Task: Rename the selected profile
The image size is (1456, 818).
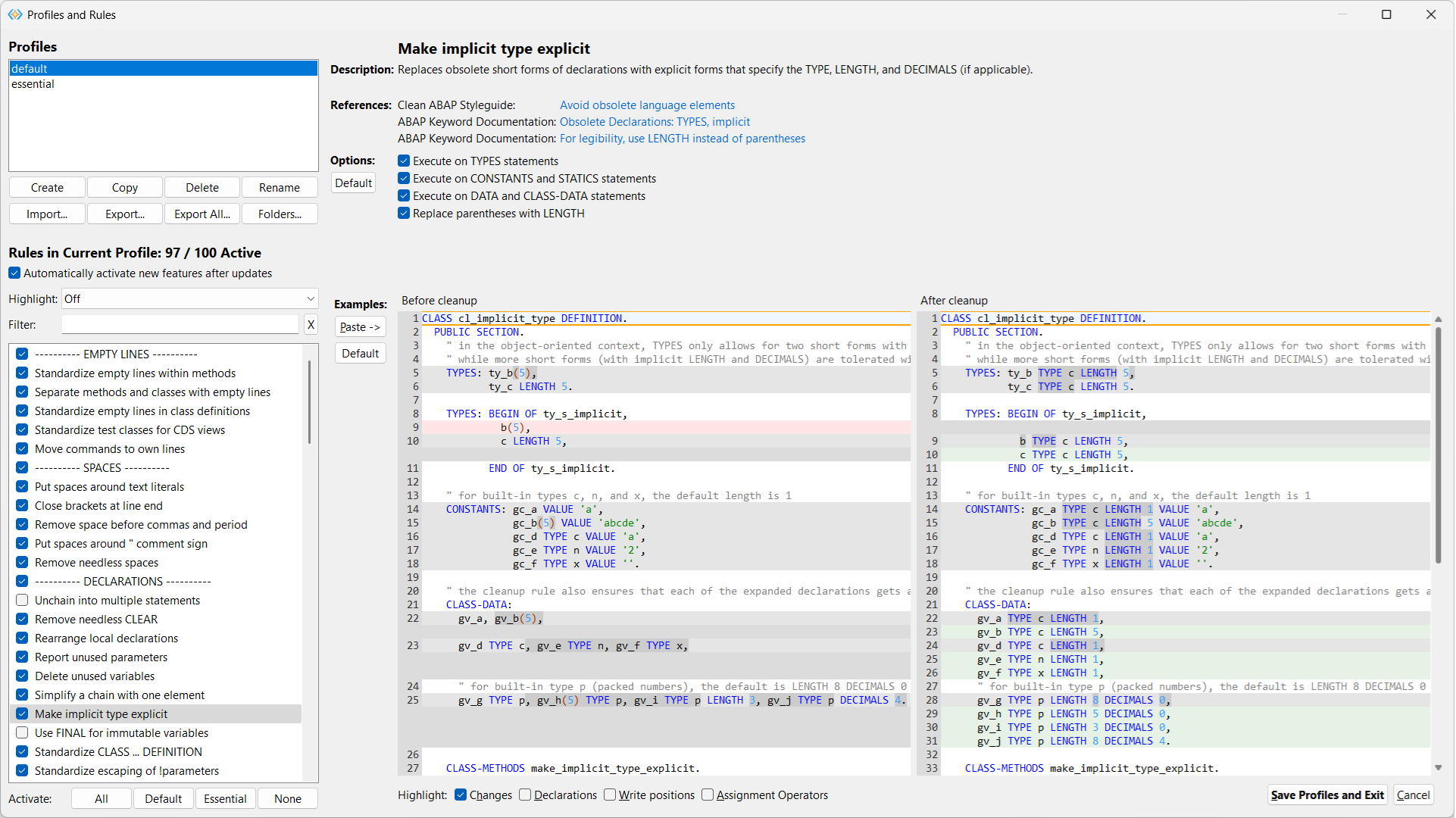Action: pyautogui.click(x=280, y=188)
